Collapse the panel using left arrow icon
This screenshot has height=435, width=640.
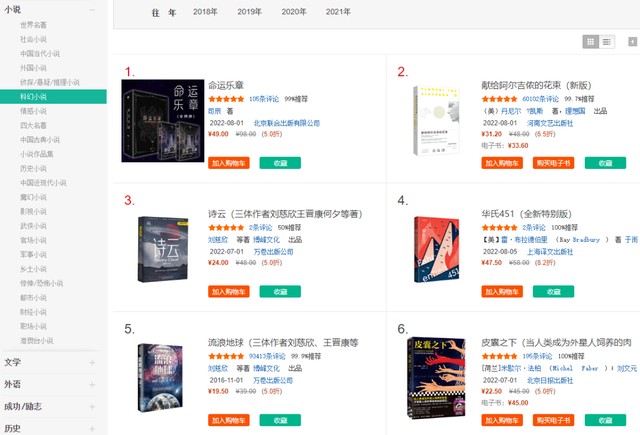632,42
